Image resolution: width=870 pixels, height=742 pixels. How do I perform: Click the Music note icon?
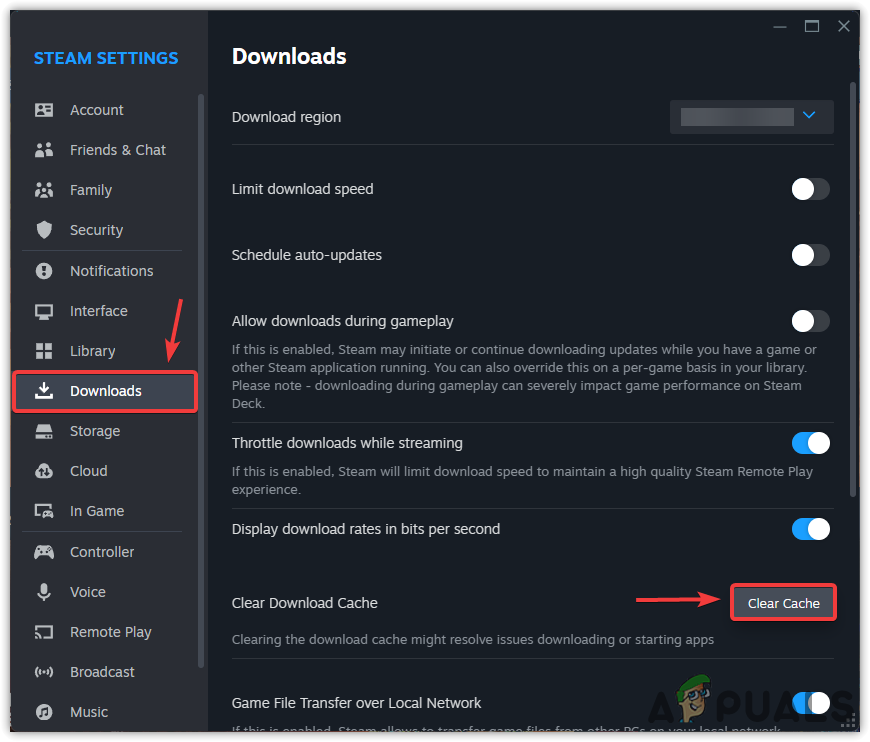pyautogui.click(x=44, y=712)
